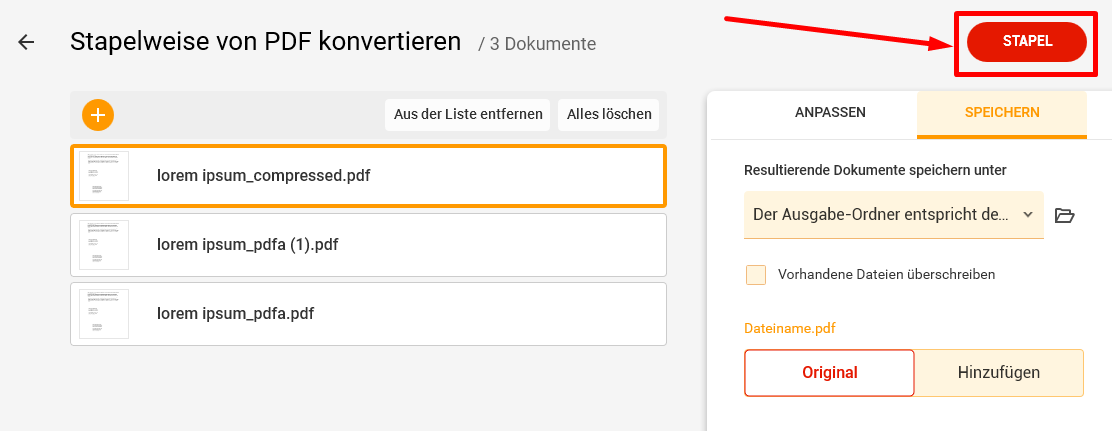Click thumbnail of lorem ipsum_pdfa.pdf
This screenshot has height=431, width=1112.
(104, 314)
